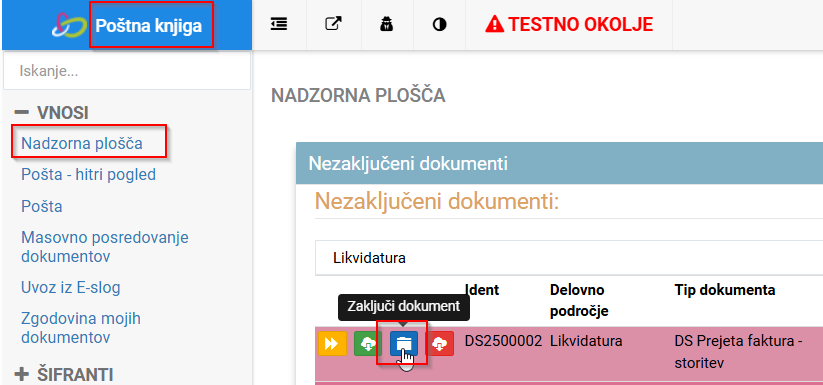
Task: Open the Likvidatura filter dropdown
Action: (569, 258)
